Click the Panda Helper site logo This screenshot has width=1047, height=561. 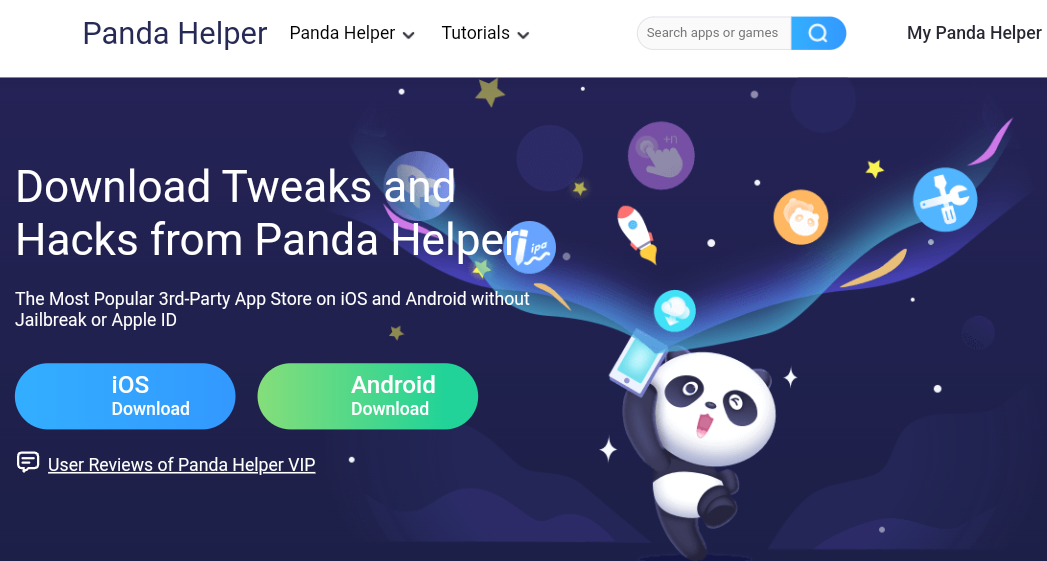click(x=175, y=33)
